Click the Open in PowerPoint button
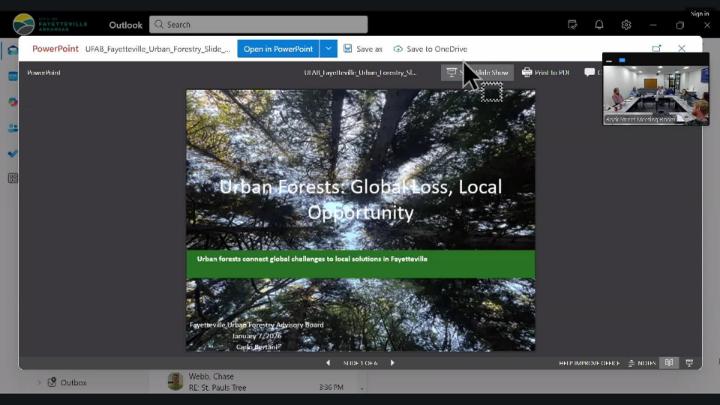This screenshot has width=720, height=405. pyautogui.click(x=278, y=48)
